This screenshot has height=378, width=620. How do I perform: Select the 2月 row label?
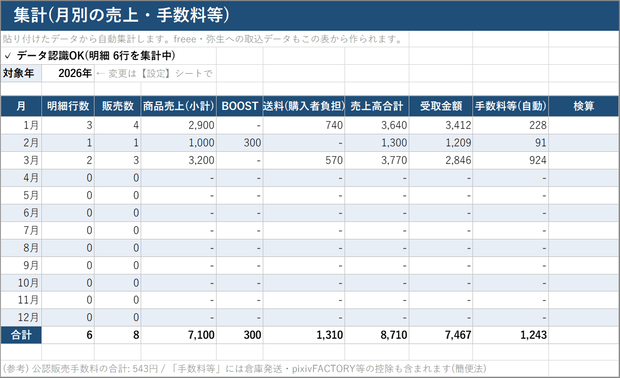point(21,143)
